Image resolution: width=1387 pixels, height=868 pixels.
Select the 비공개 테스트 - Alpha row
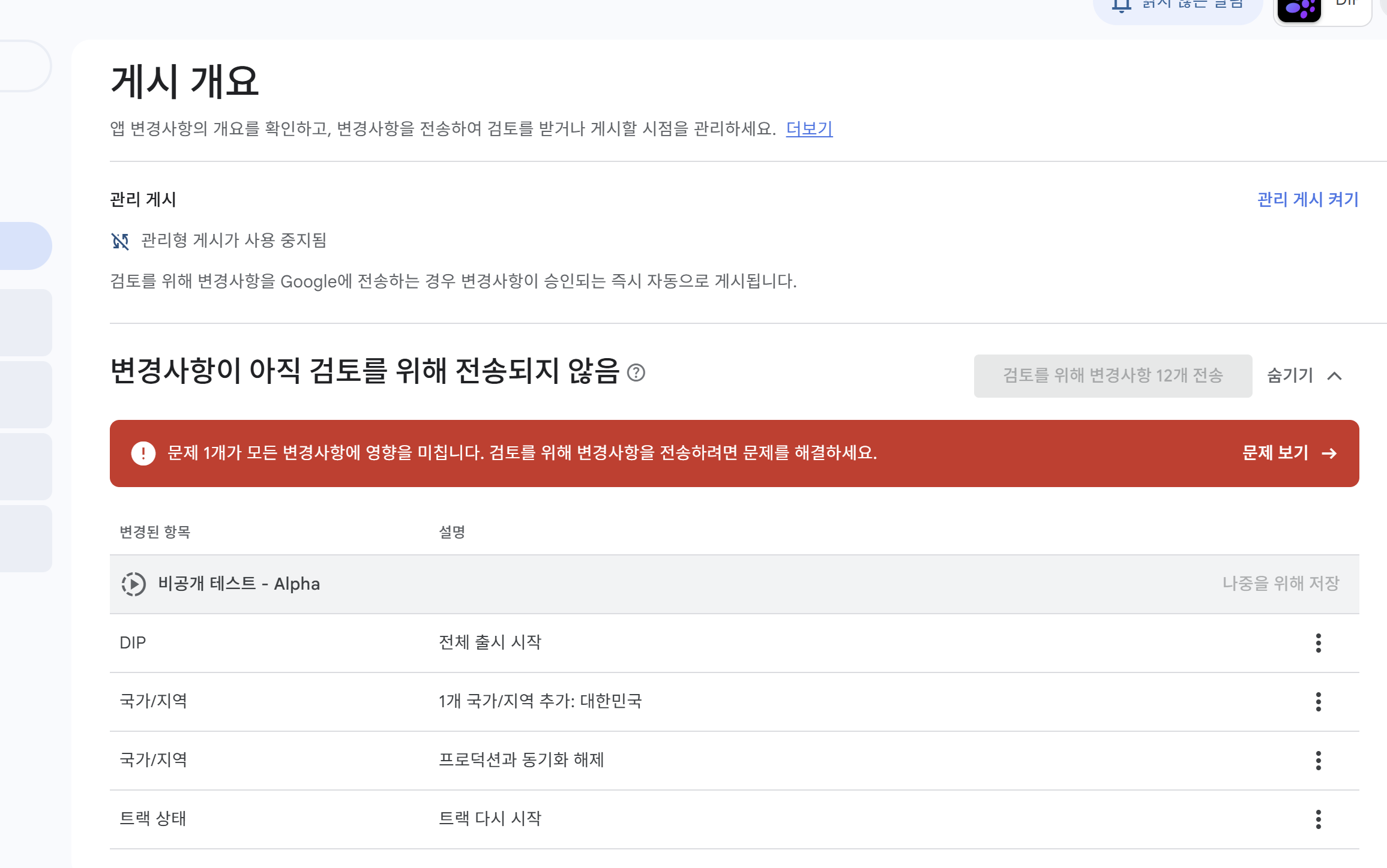239,584
